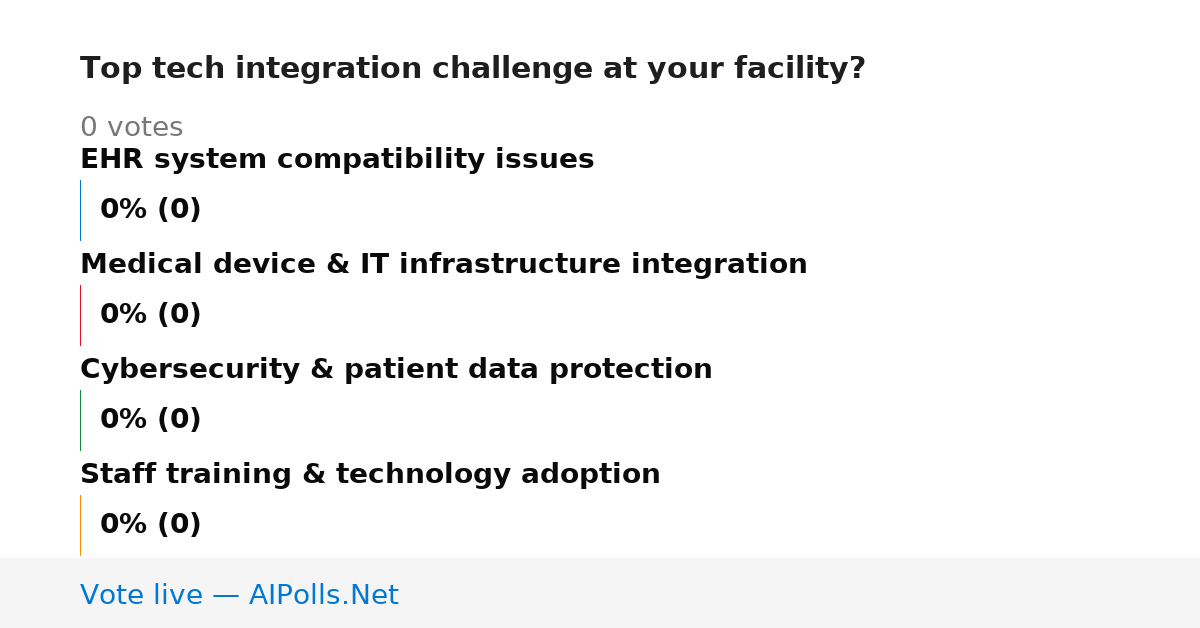Click the orange bar under Staff training option

click(80, 525)
